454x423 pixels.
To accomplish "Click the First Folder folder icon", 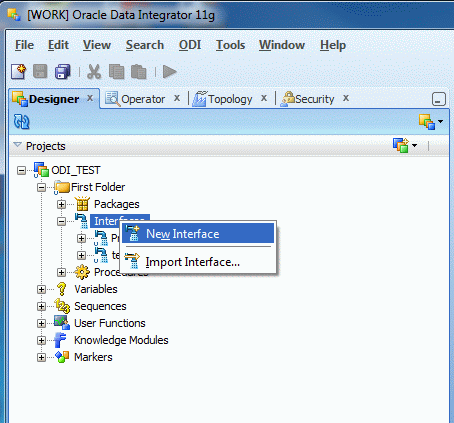I will (62, 187).
